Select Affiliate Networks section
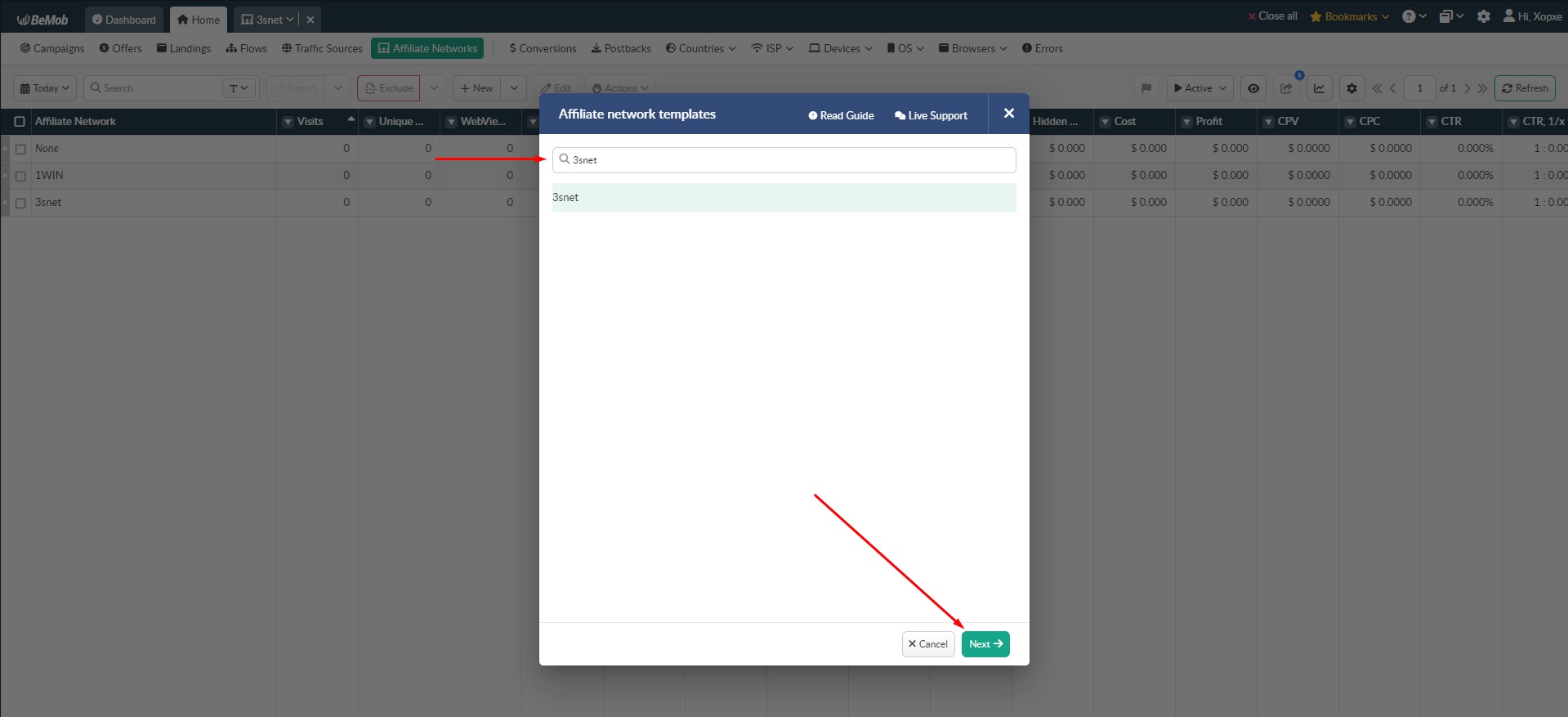 427,48
